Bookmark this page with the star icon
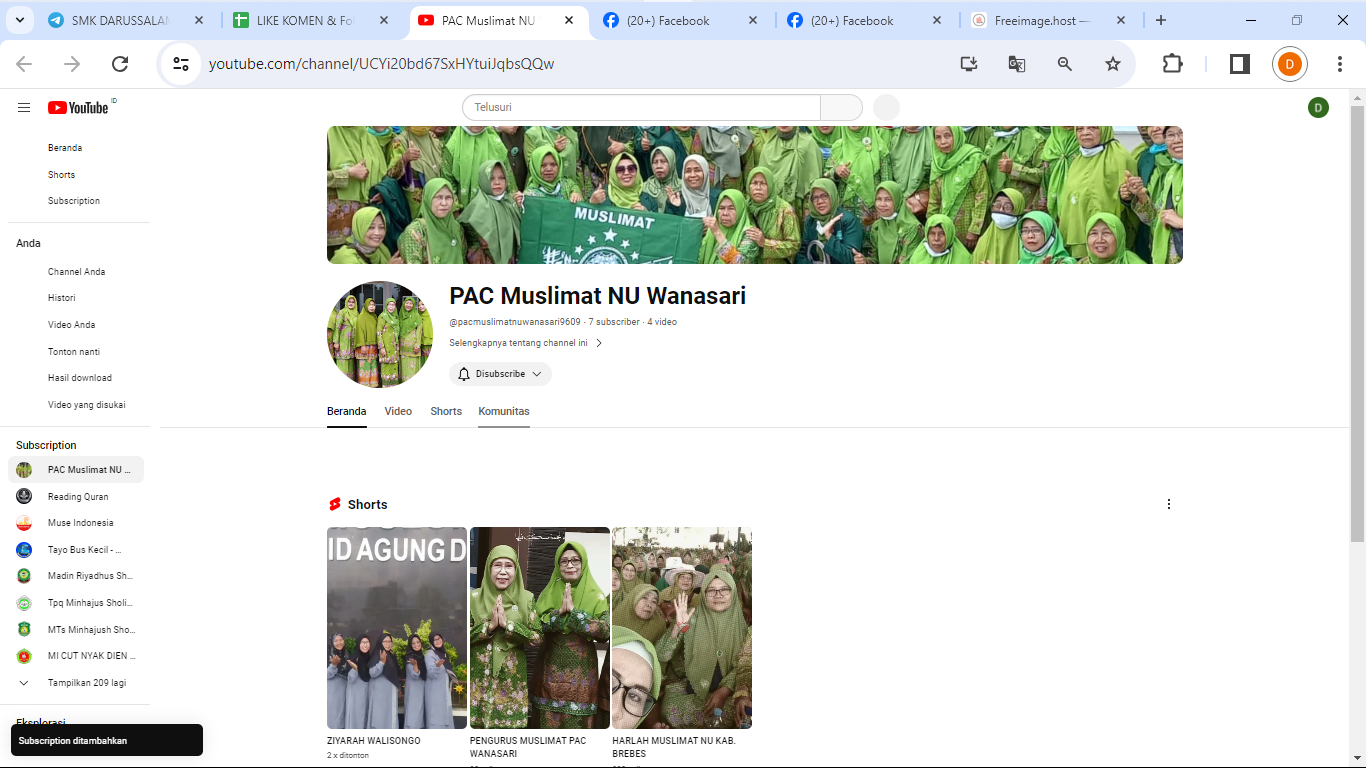Viewport: 1366px width, 768px height. (1113, 64)
